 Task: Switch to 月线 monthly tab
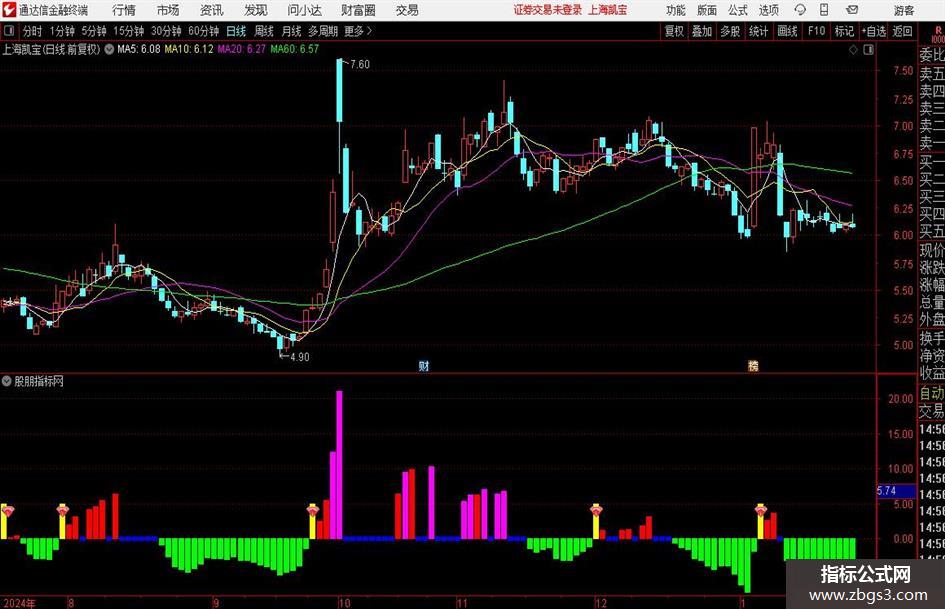(x=291, y=31)
